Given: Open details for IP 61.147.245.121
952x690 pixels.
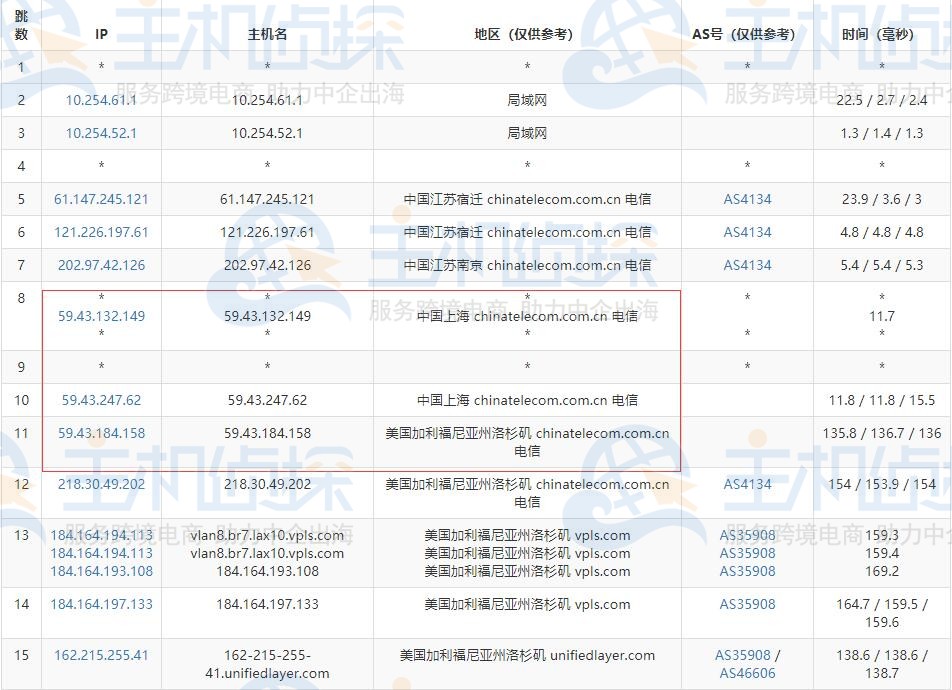Looking at the screenshot, I should 100,199.
